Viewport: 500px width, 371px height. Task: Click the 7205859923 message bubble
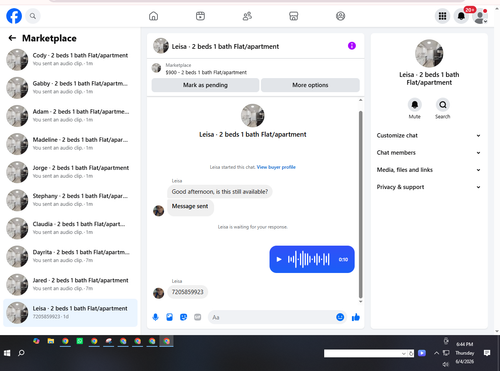point(187,292)
